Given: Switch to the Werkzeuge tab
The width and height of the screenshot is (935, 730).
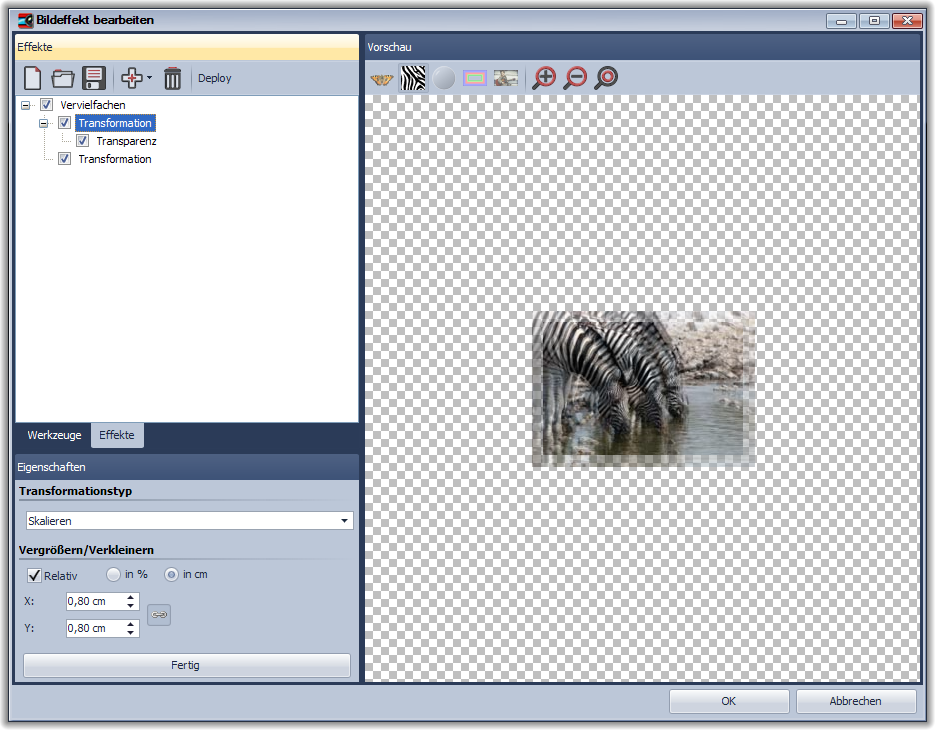Looking at the screenshot, I should [53, 435].
